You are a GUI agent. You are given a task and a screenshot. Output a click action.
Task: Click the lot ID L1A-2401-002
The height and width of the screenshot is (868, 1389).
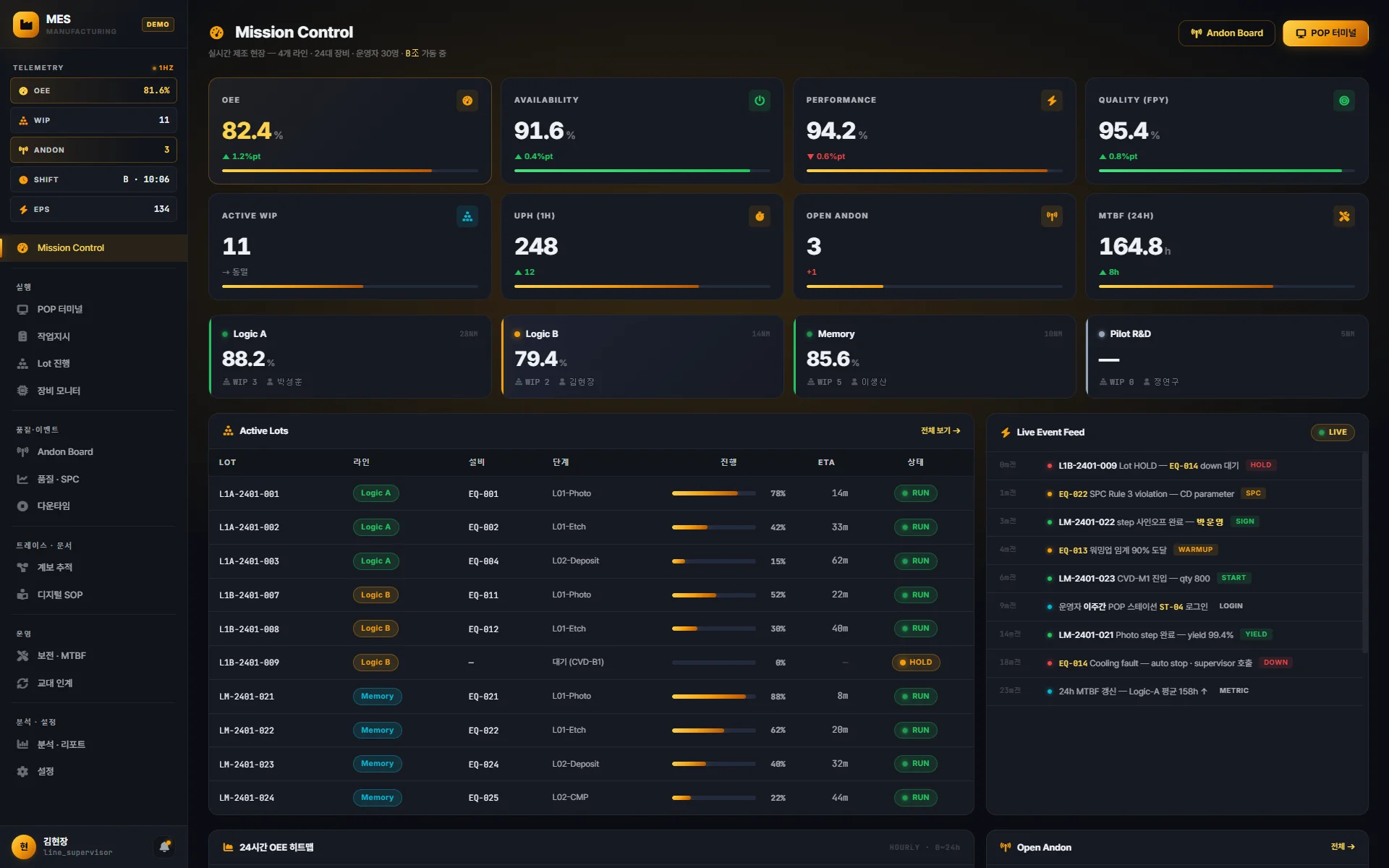[x=249, y=528]
